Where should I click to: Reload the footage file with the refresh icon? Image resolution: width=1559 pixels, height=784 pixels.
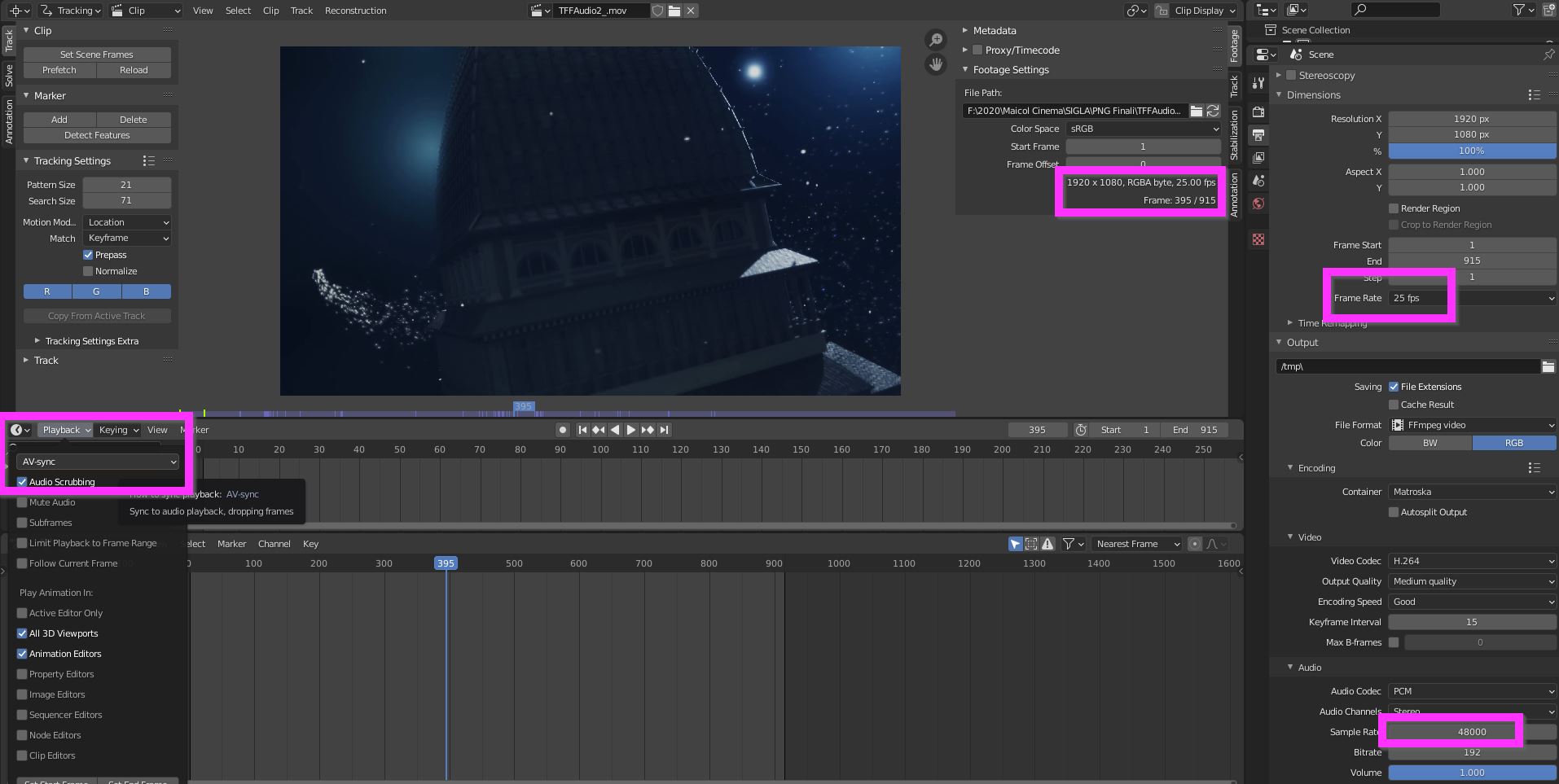tap(1213, 111)
